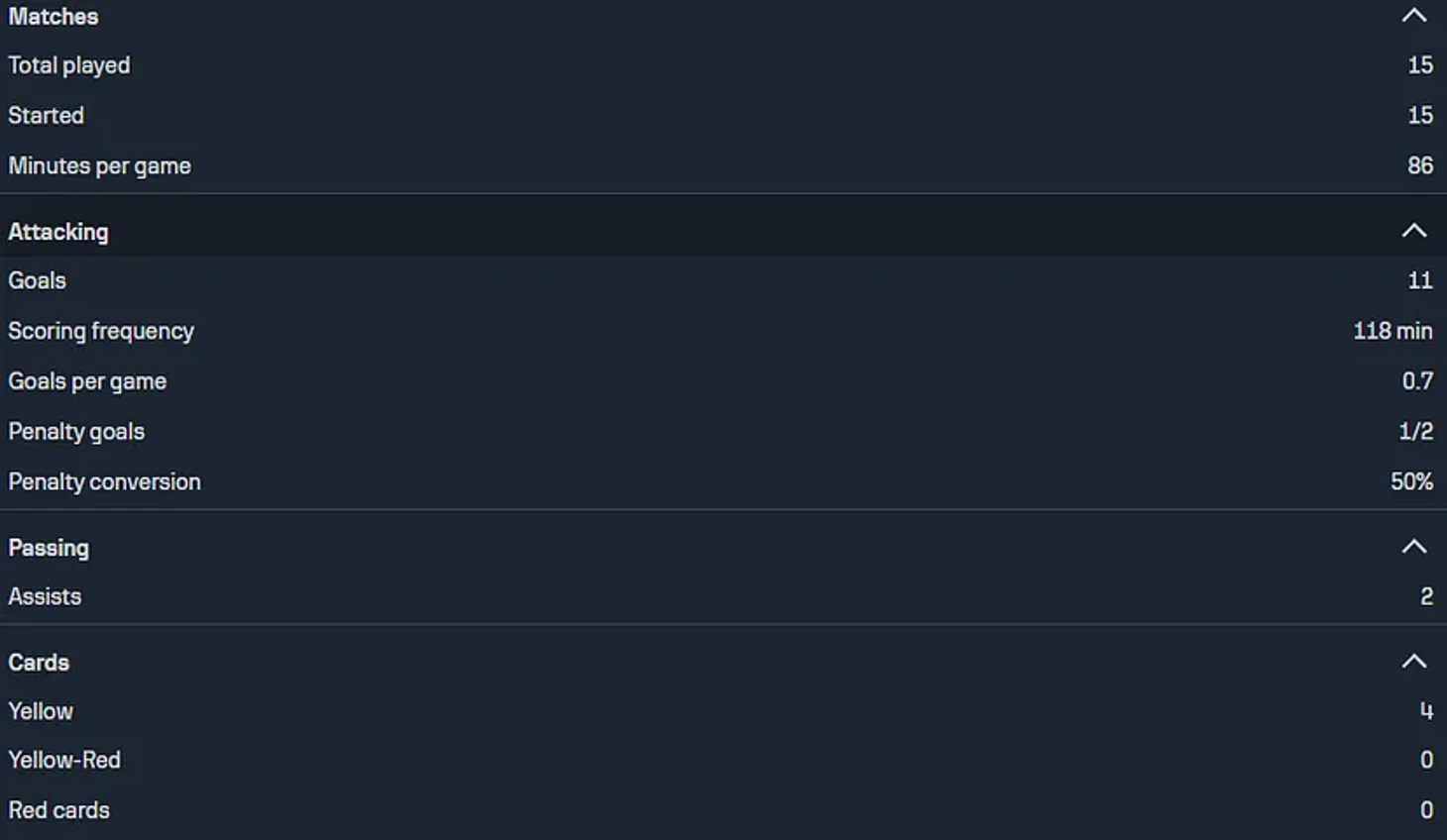Select the Total played stat label
This screenshot has height=840, width=1447.
coord(69,65)
